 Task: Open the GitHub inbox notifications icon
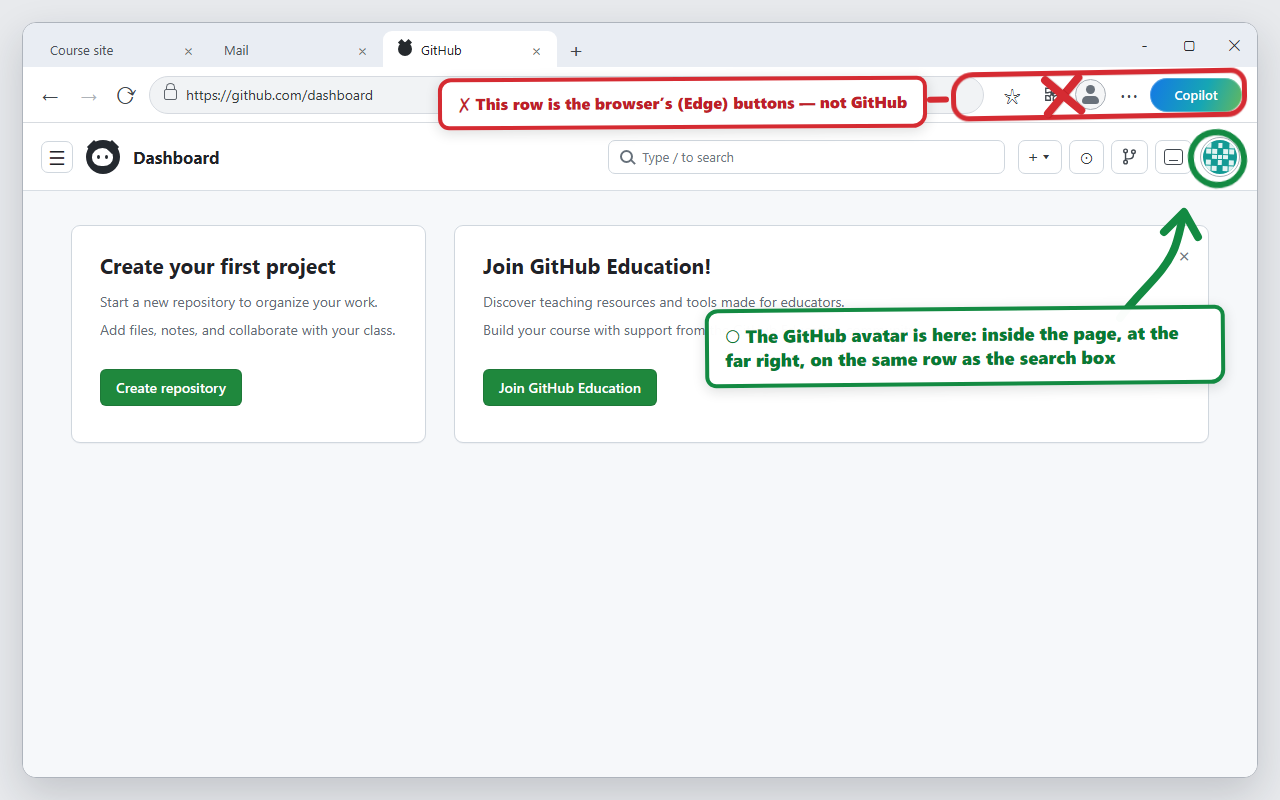point(1173,157)
